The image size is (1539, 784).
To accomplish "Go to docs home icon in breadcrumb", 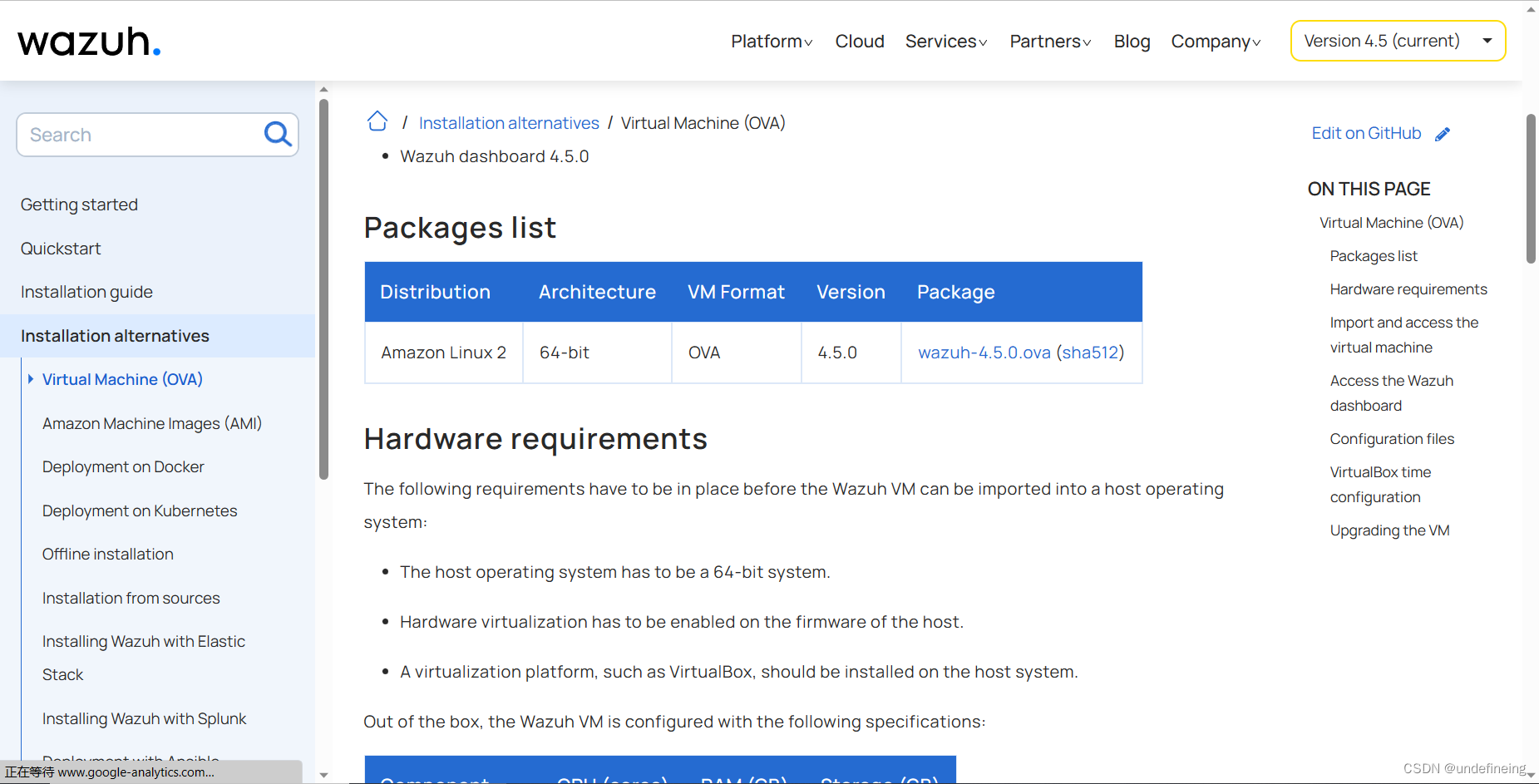I will [x=377, y=121].
